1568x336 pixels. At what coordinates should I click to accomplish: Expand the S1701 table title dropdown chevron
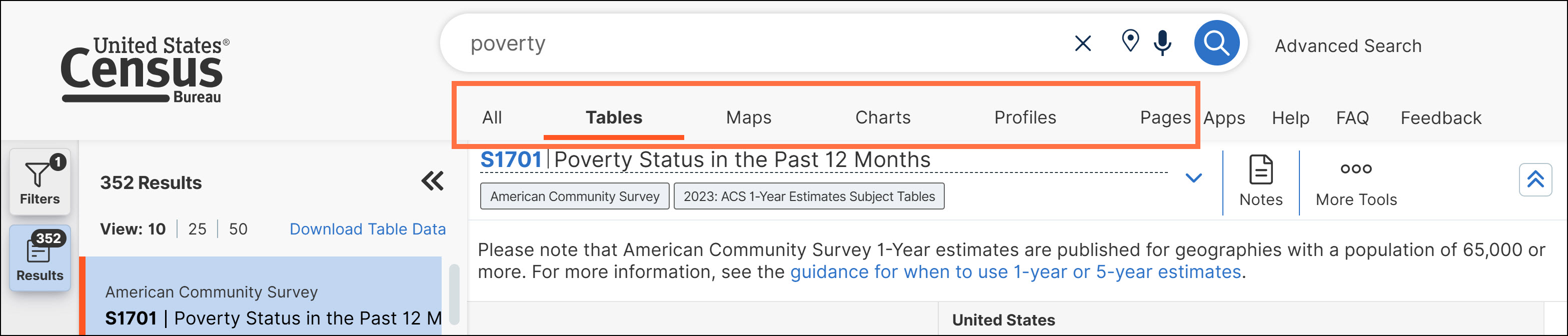coord(1194,177)
